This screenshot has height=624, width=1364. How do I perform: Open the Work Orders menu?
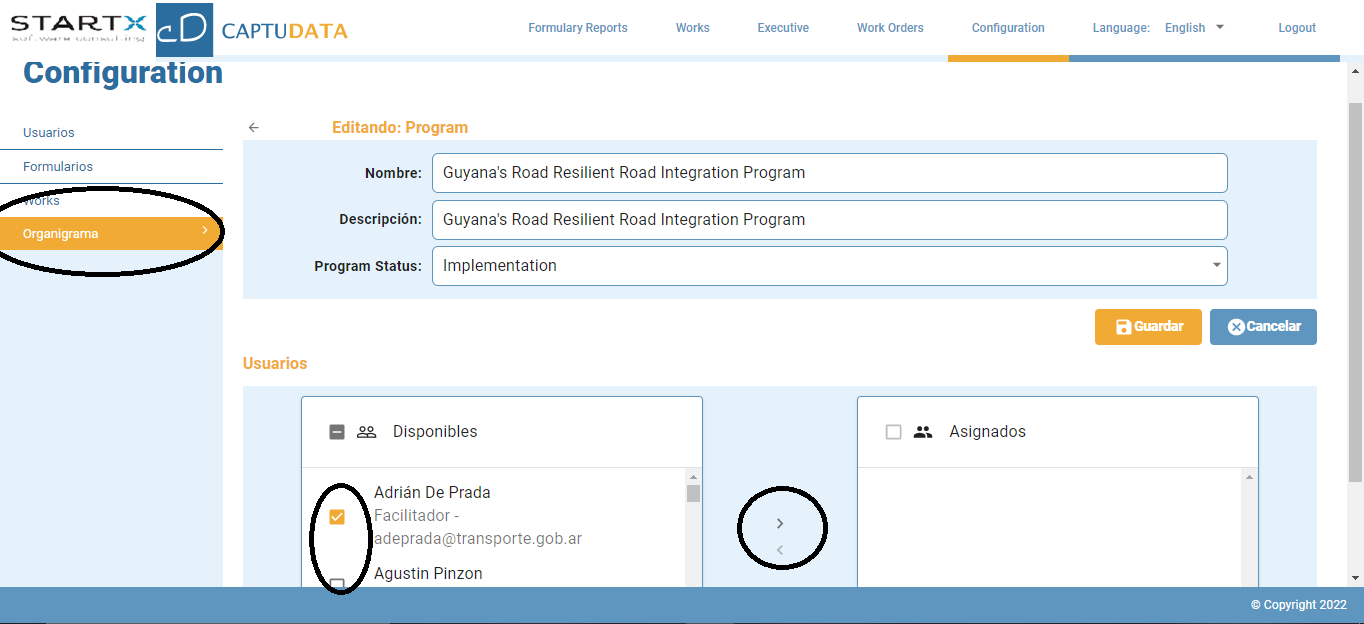click(x=890, y=28)
